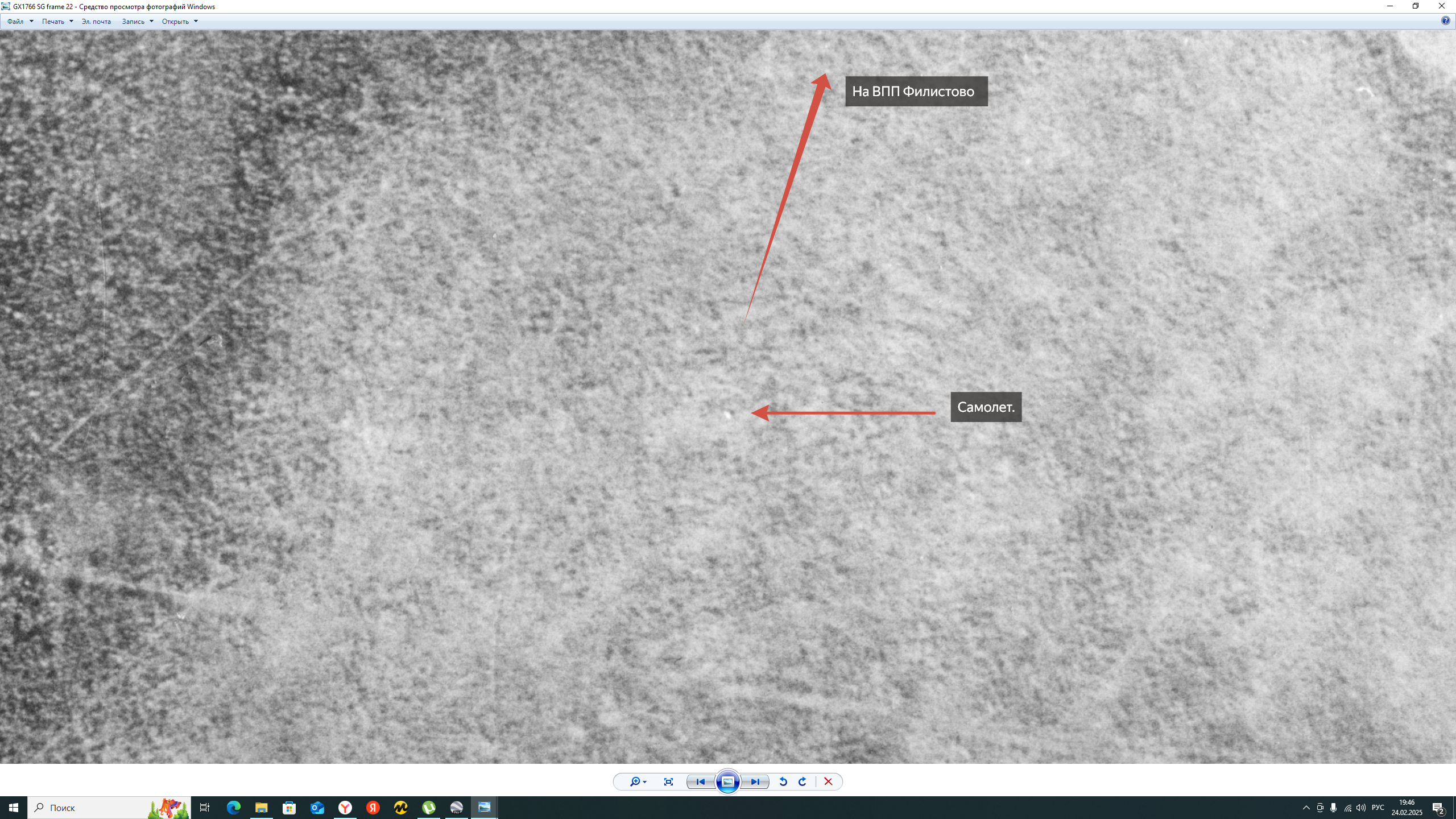Go to the previous photo
This screenshot has width=1456, height=819.
coord(700,781)
